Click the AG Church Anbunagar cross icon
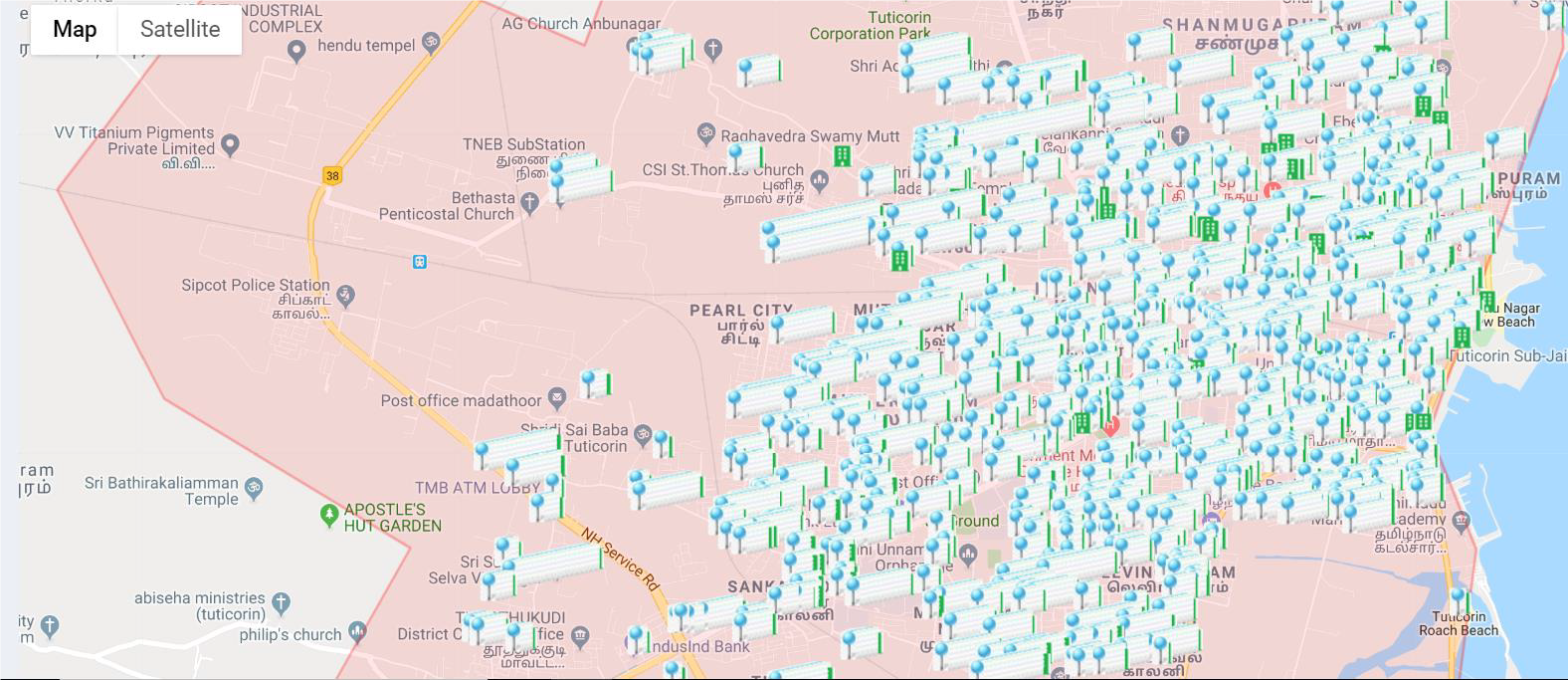The image size is (1568, 680). tap(712, 48)
